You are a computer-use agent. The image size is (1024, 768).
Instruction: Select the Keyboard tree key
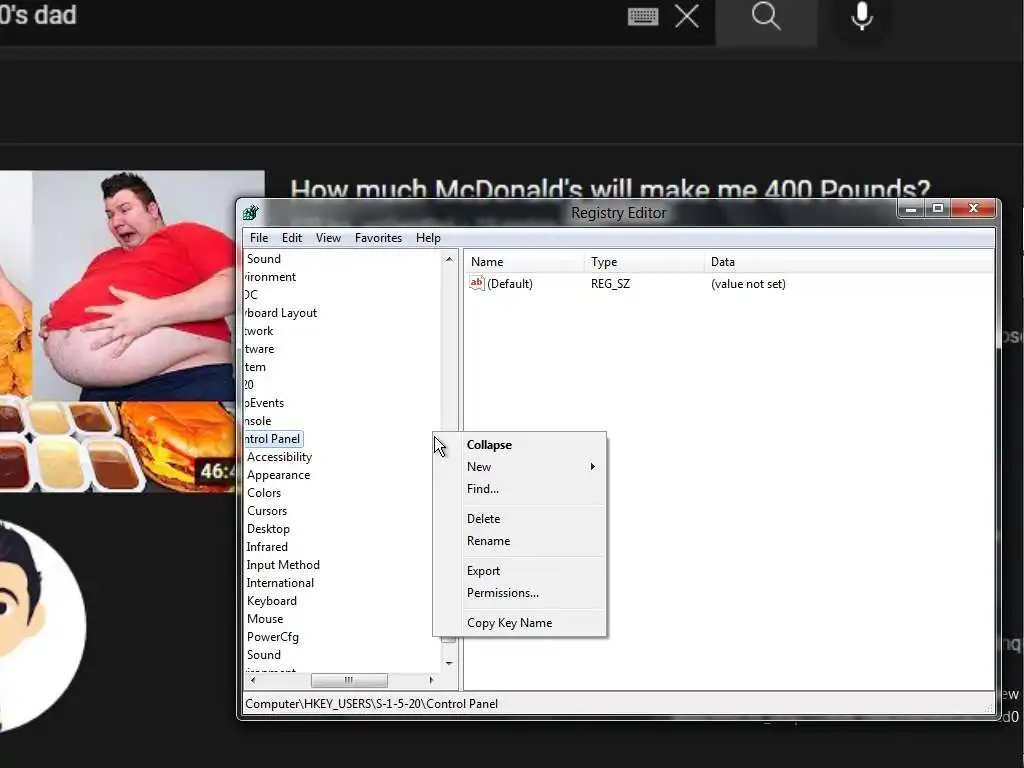[x=272, y=601]
